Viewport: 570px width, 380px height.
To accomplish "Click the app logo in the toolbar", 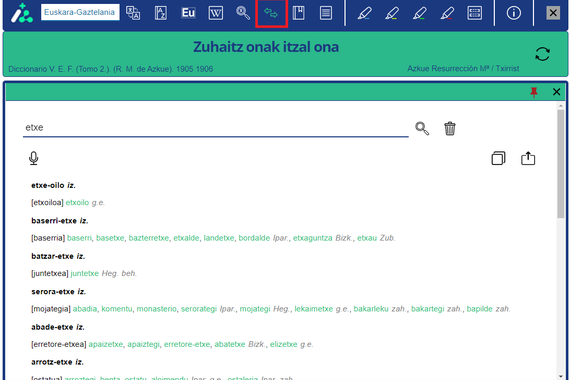I will (21, 13).
